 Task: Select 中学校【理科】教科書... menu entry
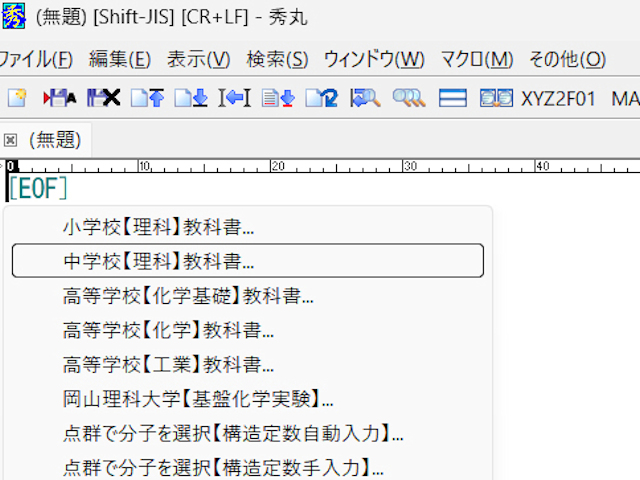158,261
